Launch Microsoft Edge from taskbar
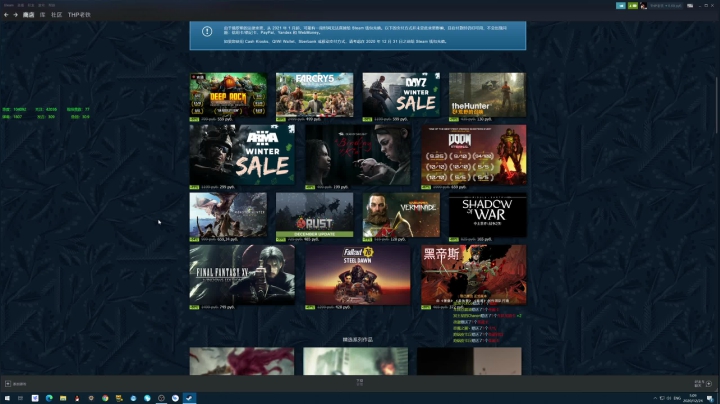 coord(49,398)
